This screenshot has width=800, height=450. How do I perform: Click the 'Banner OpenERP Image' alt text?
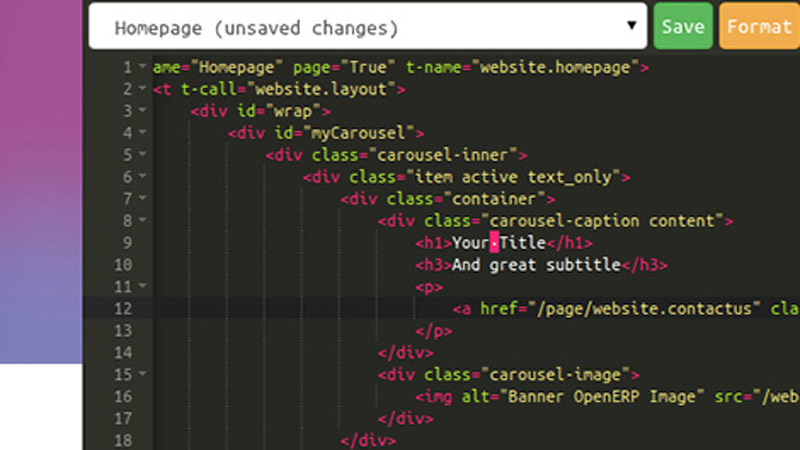[x=571, y=397]
